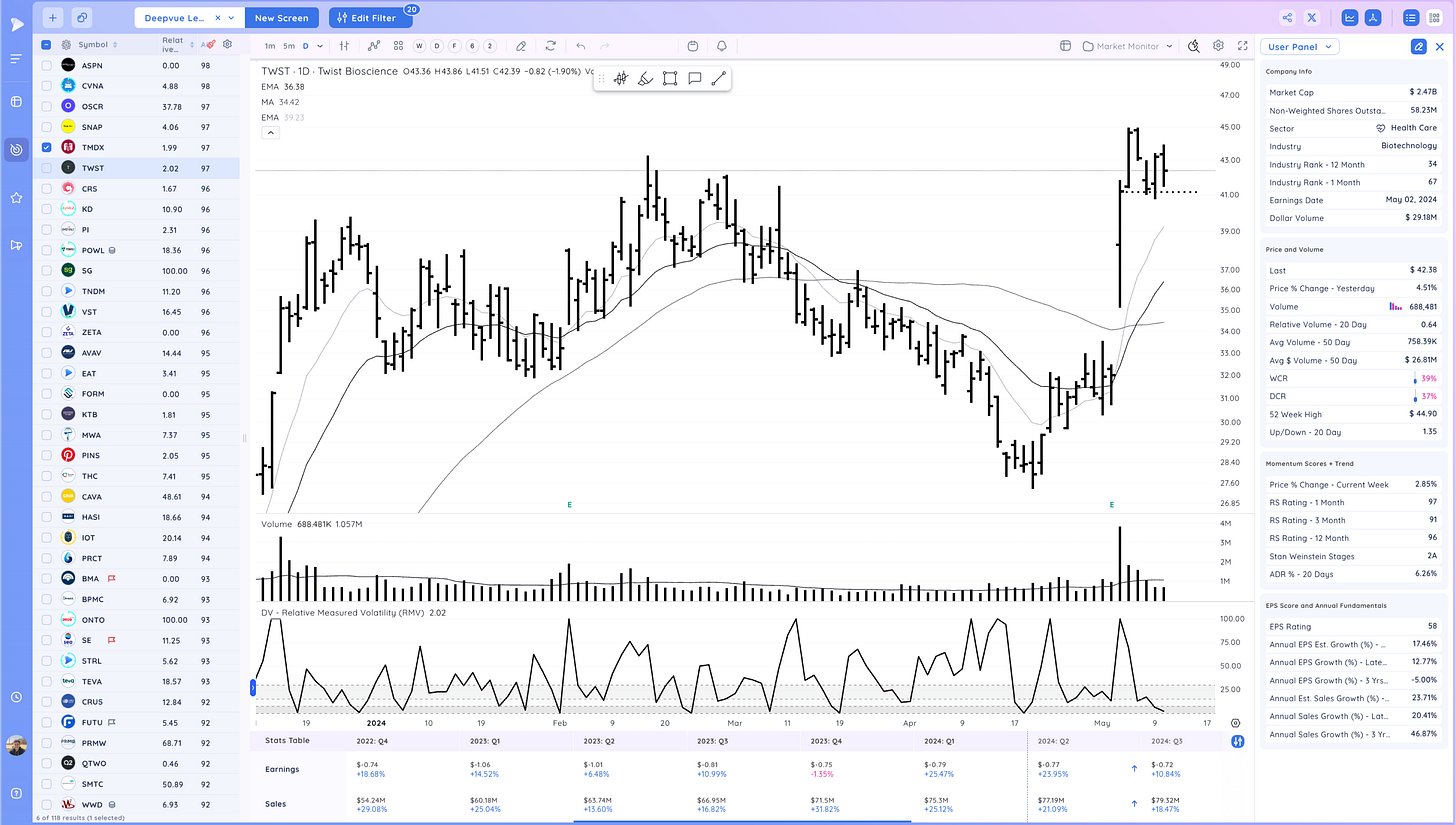Check the CVNA row checkbox
Image resolution: width=1456 pixels, height=825 pixels.
pyautogui.click(x=46, y=85)
